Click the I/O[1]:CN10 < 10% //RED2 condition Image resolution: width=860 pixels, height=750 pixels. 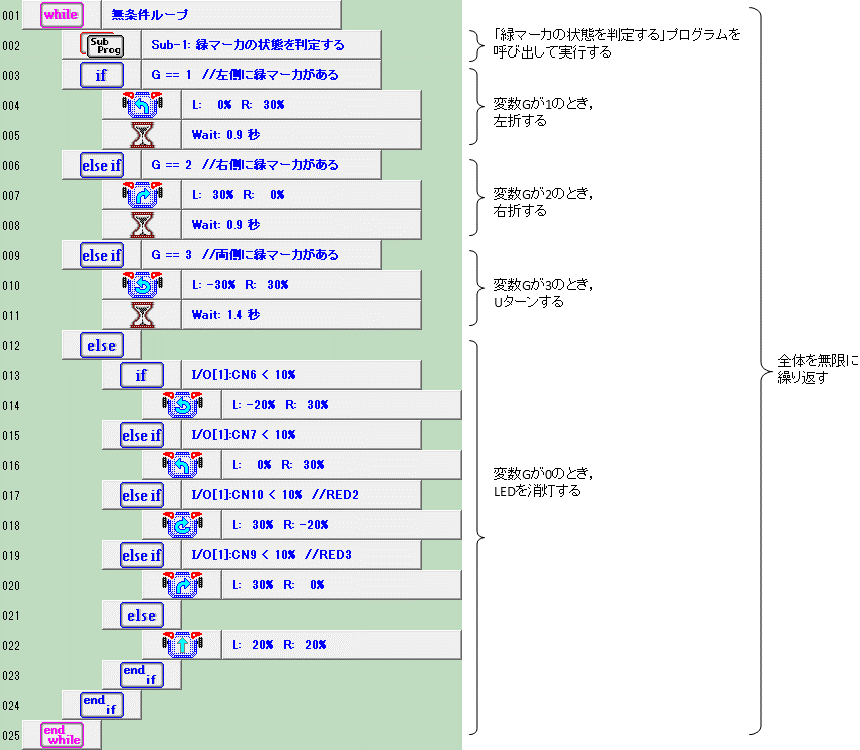click(275, 495)
